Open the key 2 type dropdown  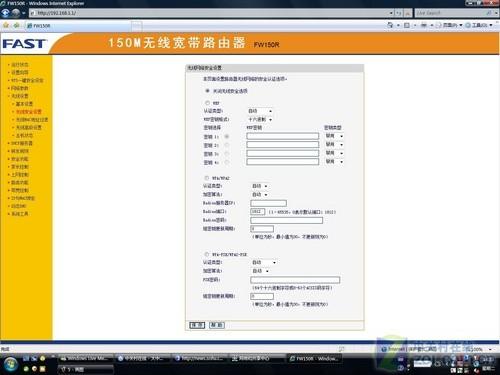334,145
